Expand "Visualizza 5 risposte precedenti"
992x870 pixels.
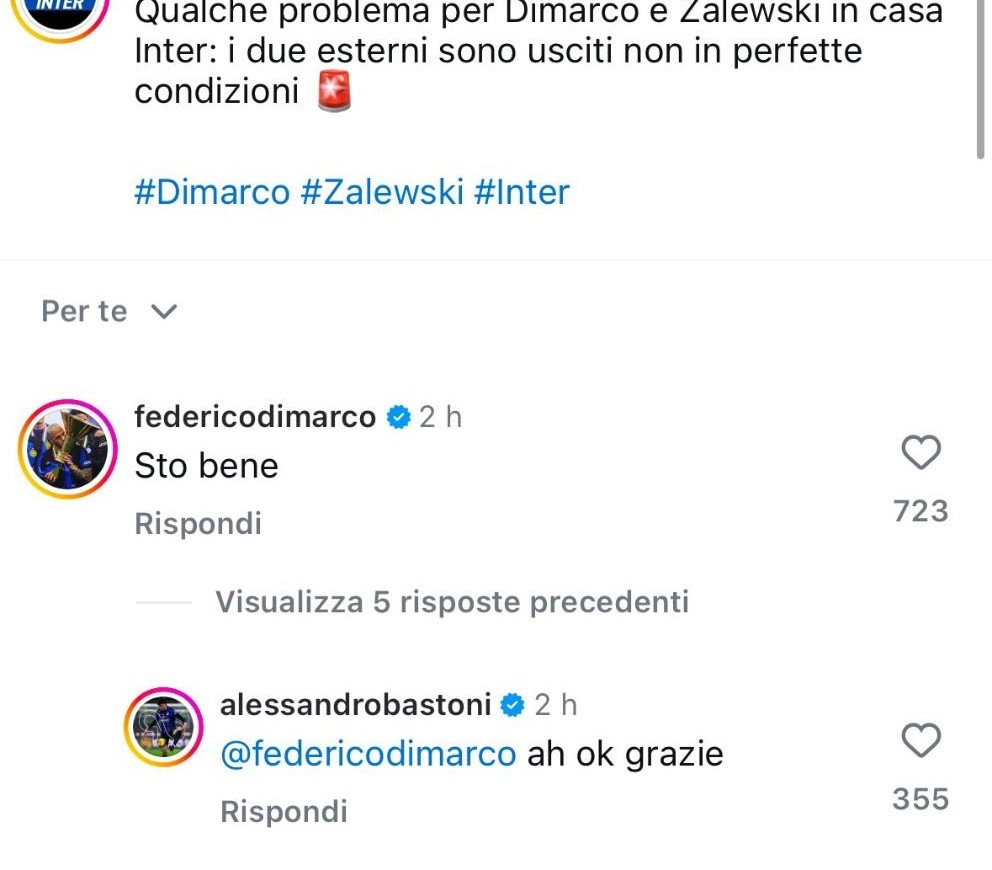tap(451, 602)
